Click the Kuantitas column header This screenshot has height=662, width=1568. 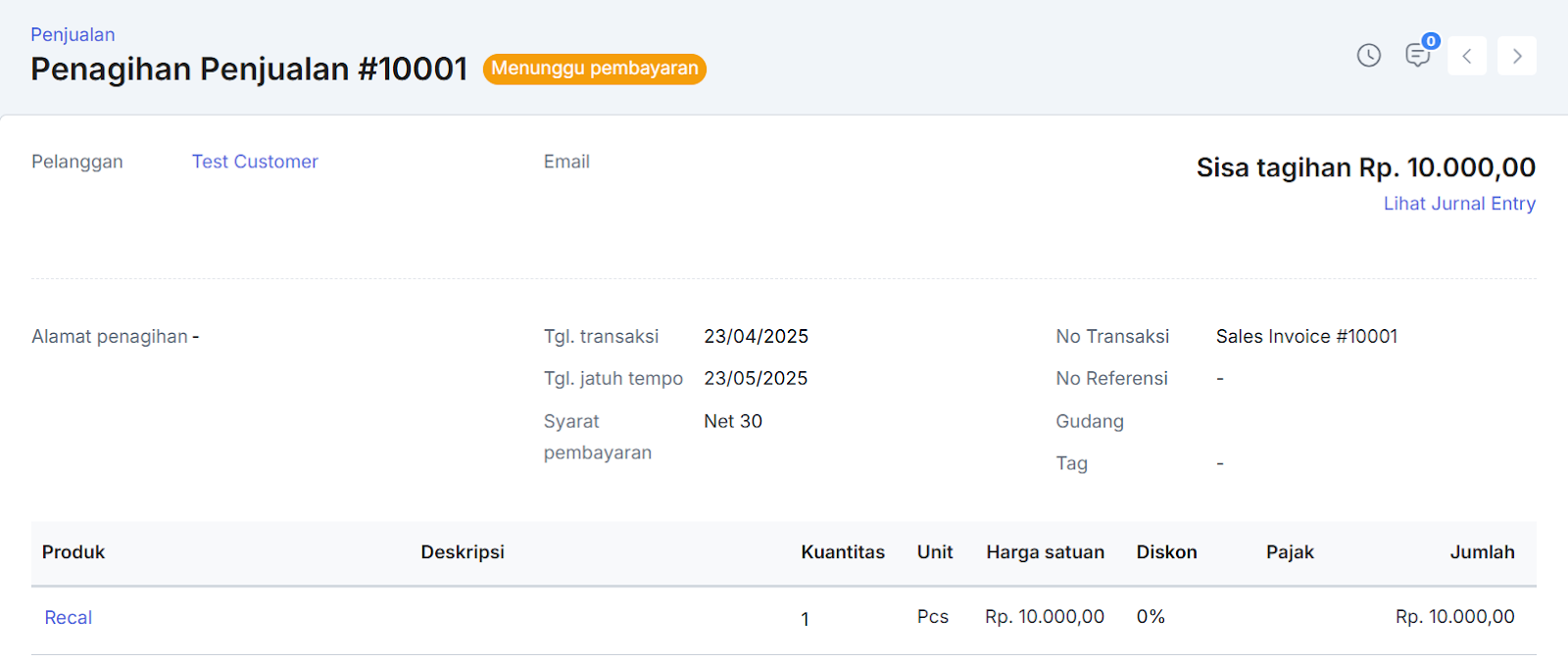click(842, 552)
